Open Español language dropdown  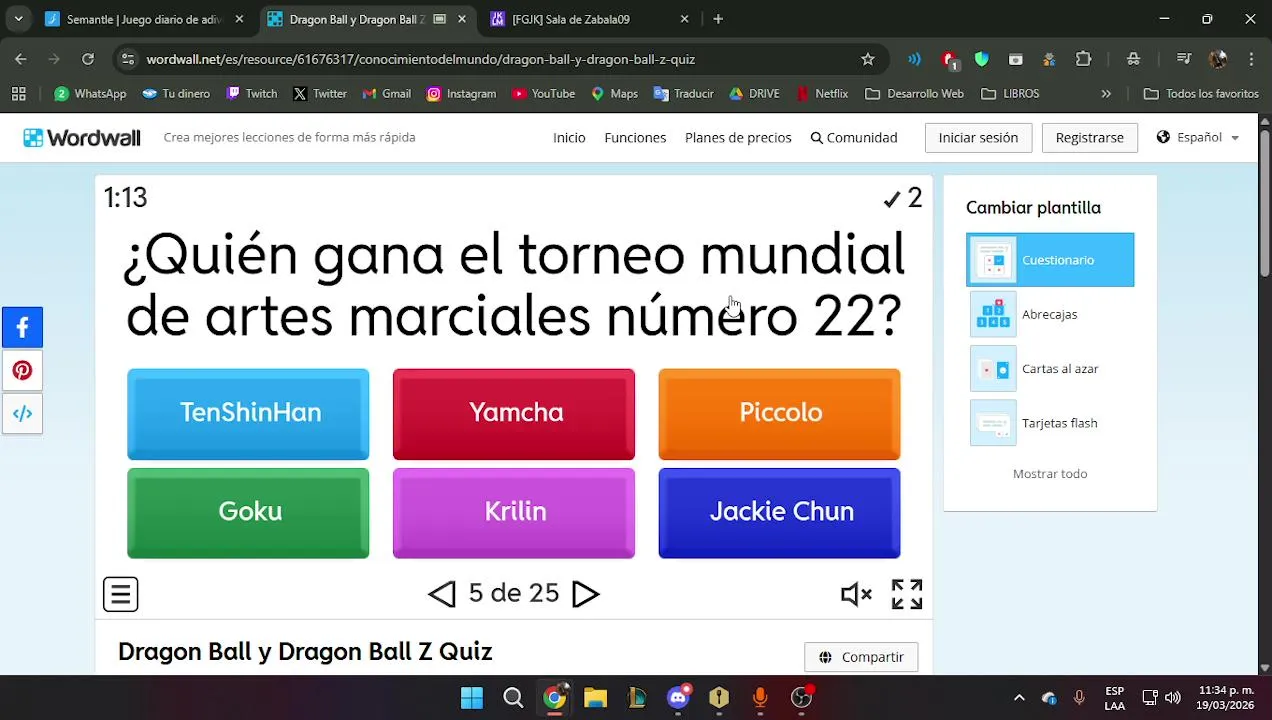point(1198,138)
